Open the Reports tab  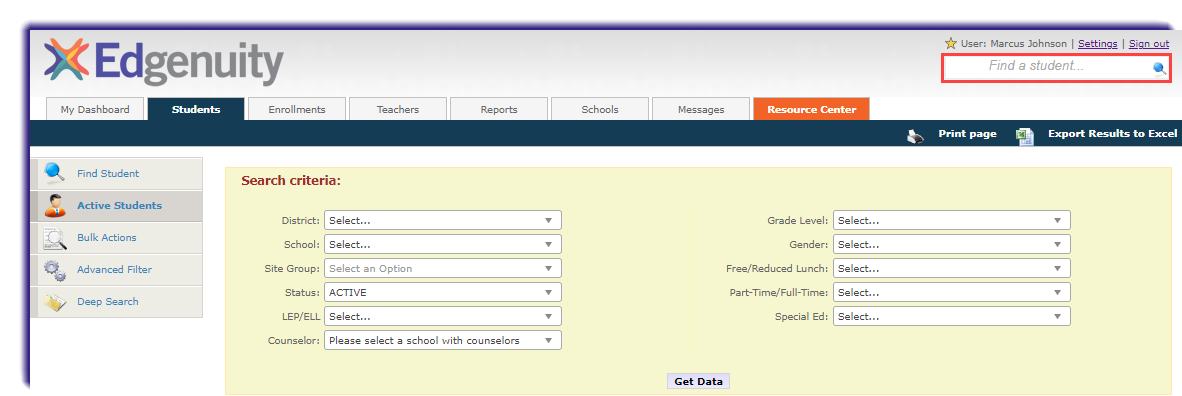[499, 109]
